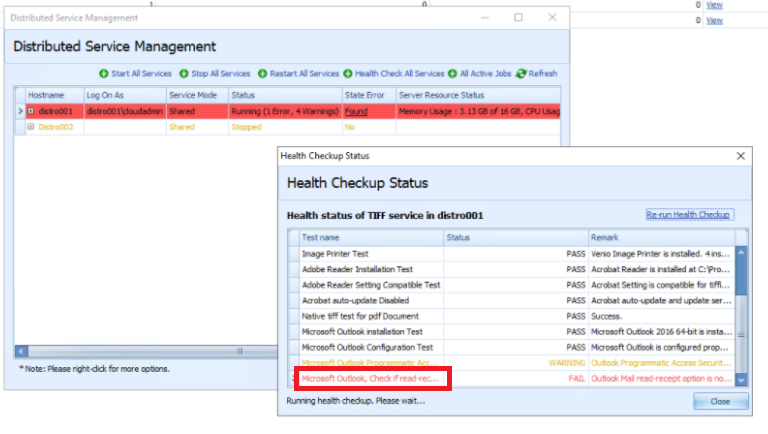Open the second View link in background window
768x434 pixels.
coord(715,21)
